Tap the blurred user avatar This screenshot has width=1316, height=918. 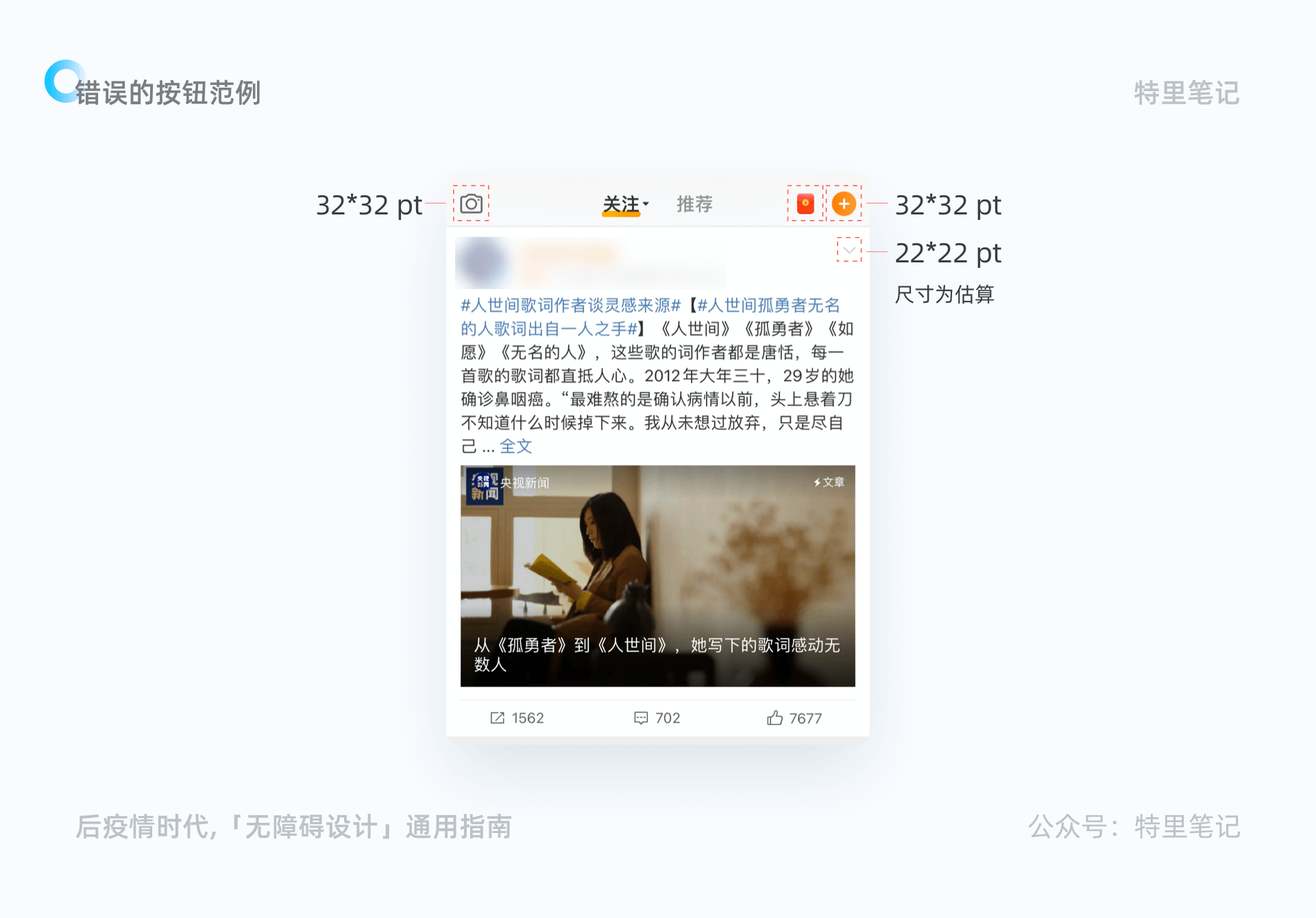tap(483, 262)
